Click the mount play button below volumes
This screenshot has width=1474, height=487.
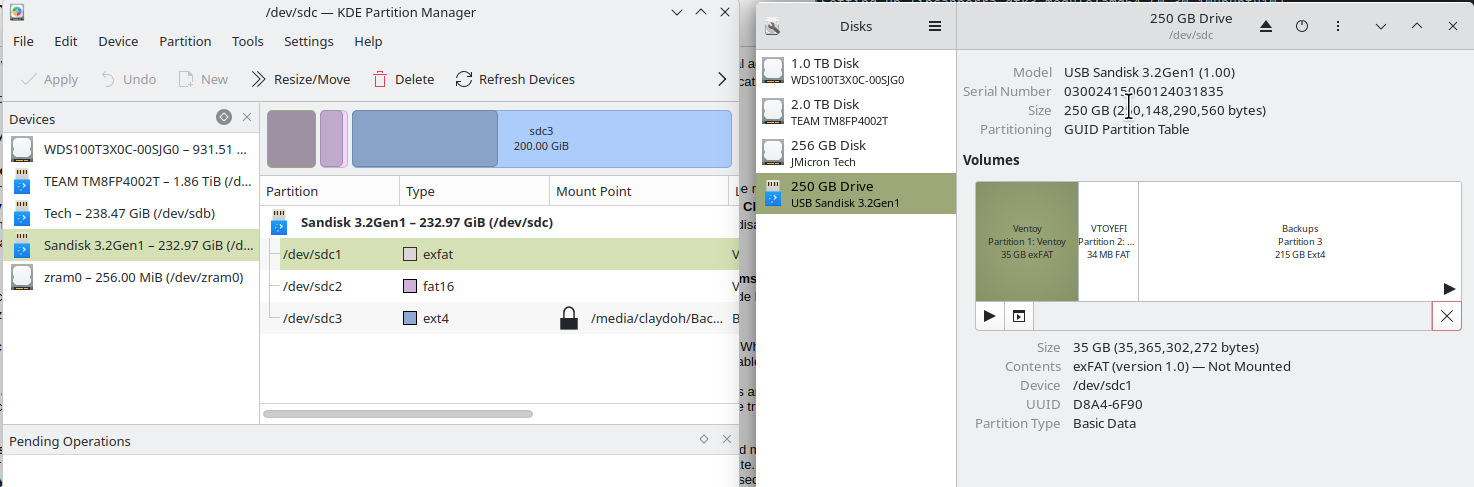pos(990,316)
